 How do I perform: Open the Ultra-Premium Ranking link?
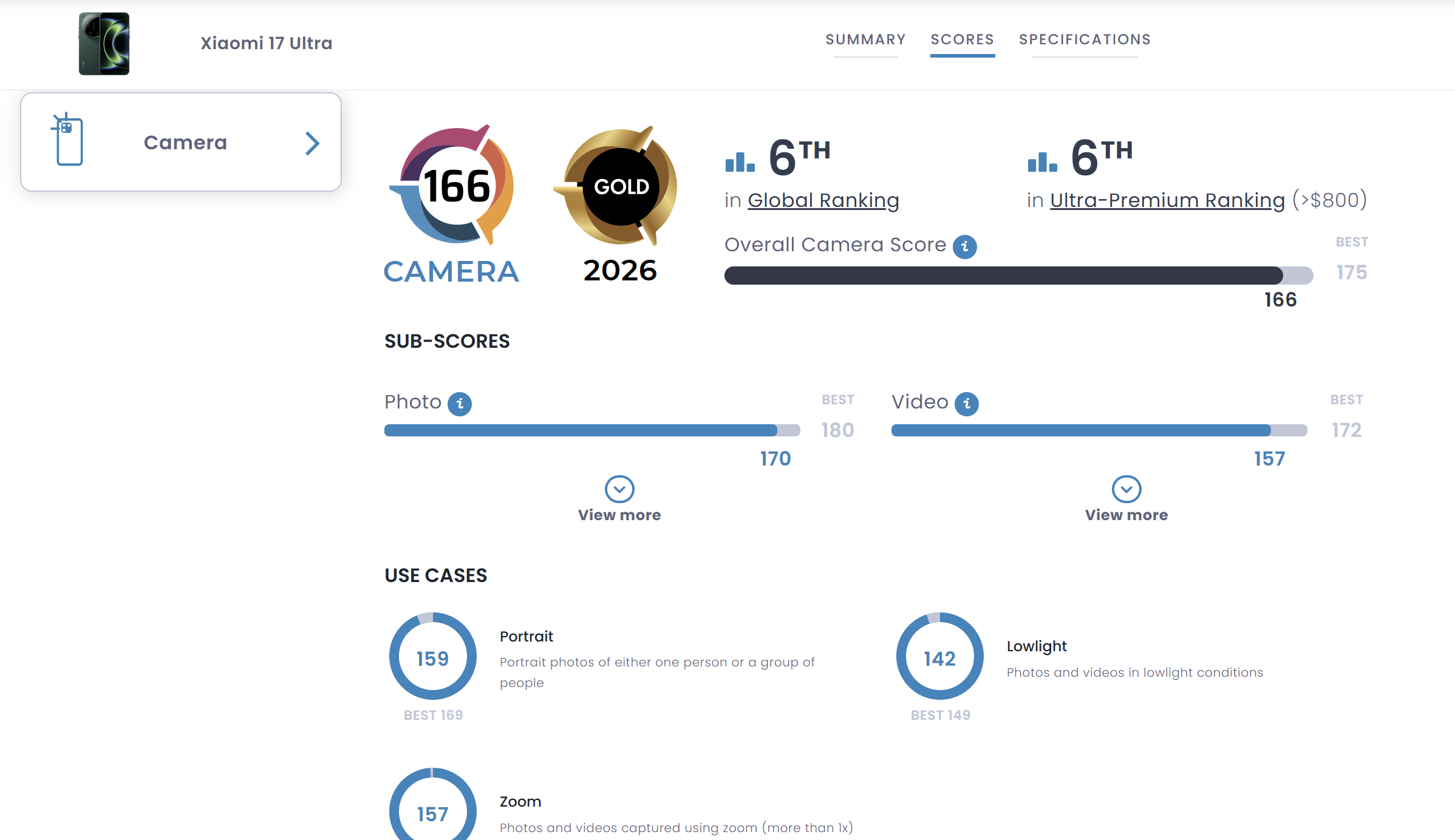[1167, 200]
